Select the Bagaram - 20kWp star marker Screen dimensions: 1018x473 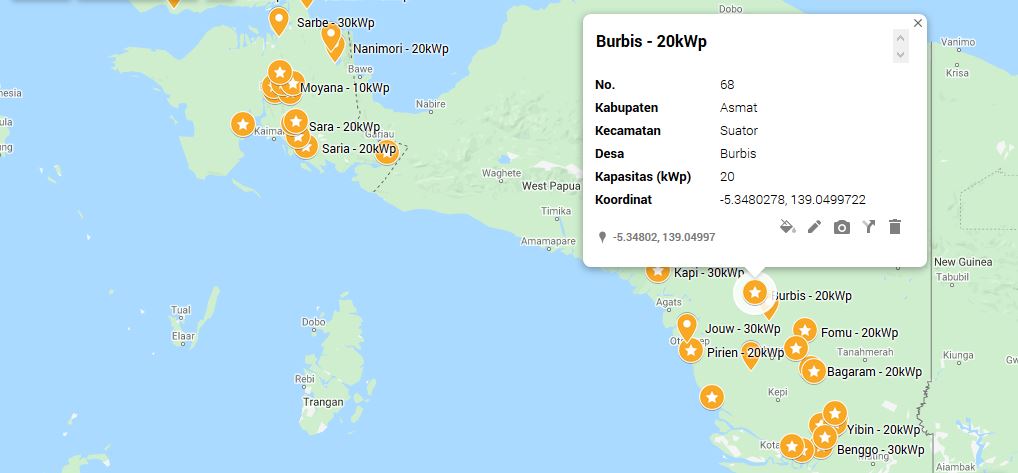coord(813,371)
